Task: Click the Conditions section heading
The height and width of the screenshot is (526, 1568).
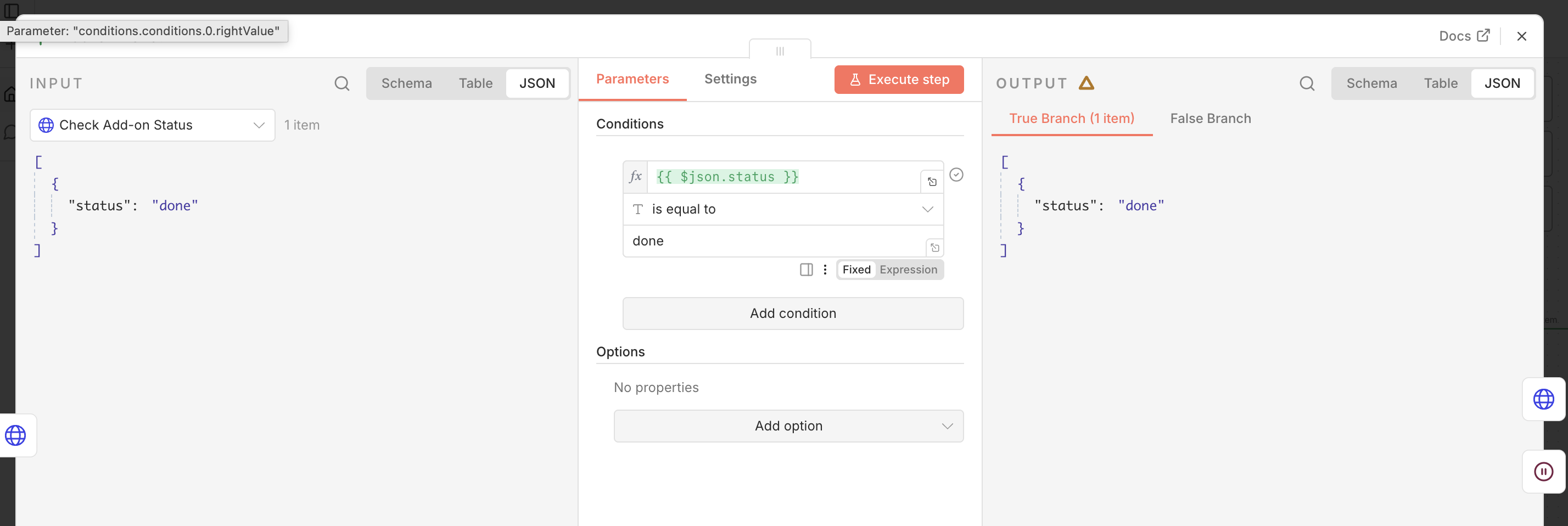Action: [x=629, y=124]
